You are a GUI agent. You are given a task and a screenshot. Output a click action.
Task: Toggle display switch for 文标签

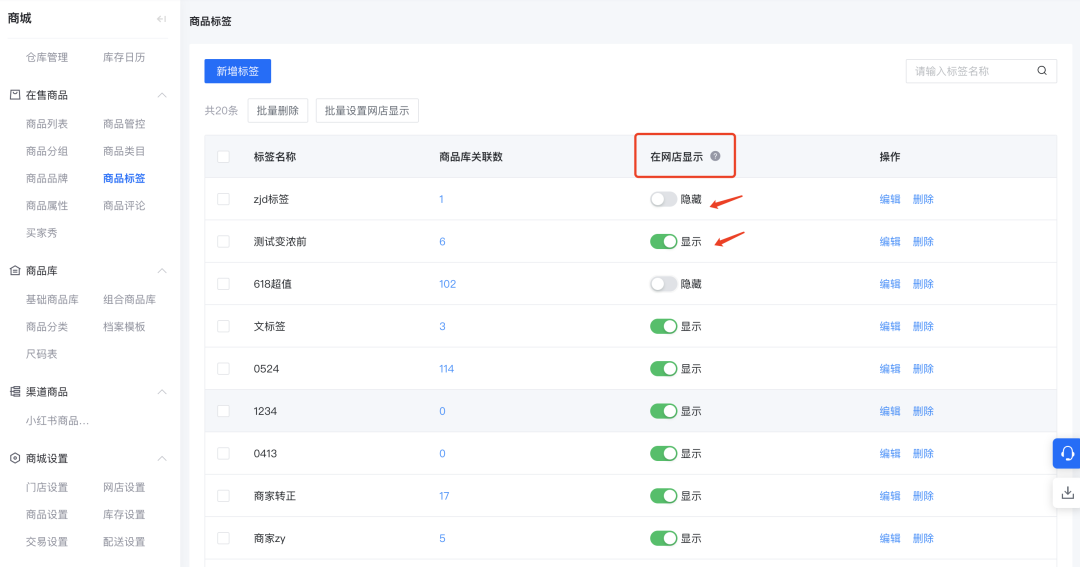[663, 327]
